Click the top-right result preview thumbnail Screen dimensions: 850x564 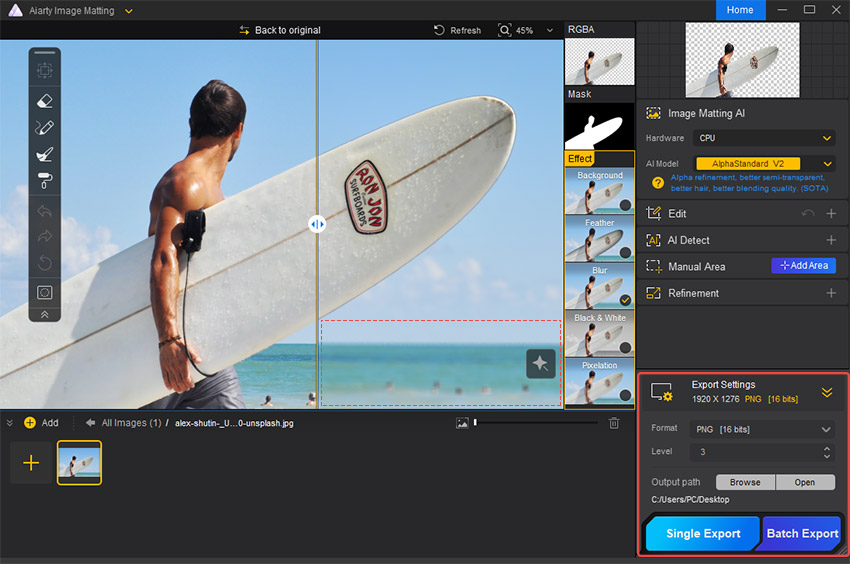click(x=742, y=60)
